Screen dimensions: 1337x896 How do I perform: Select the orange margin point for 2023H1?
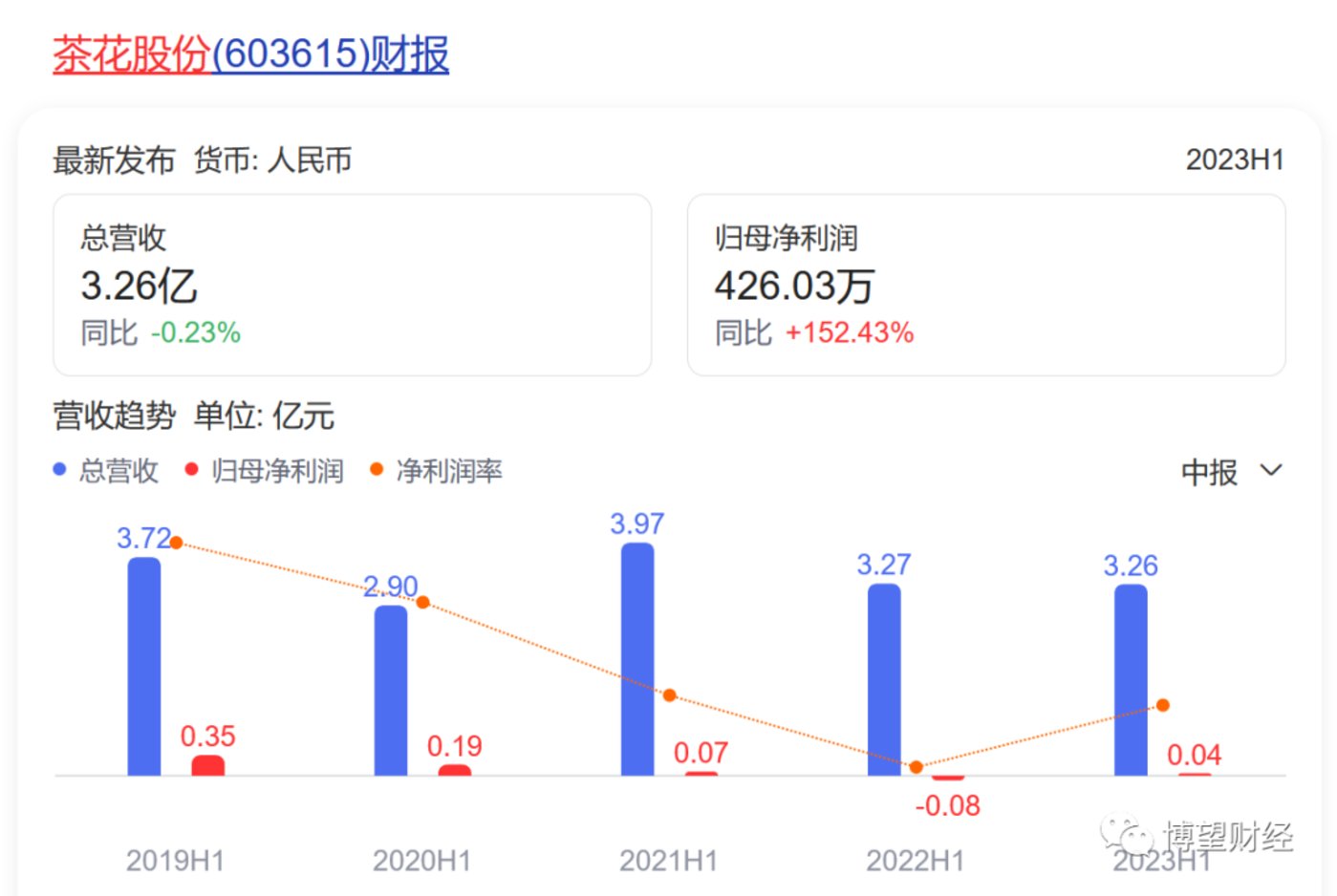click(1162, 706)
